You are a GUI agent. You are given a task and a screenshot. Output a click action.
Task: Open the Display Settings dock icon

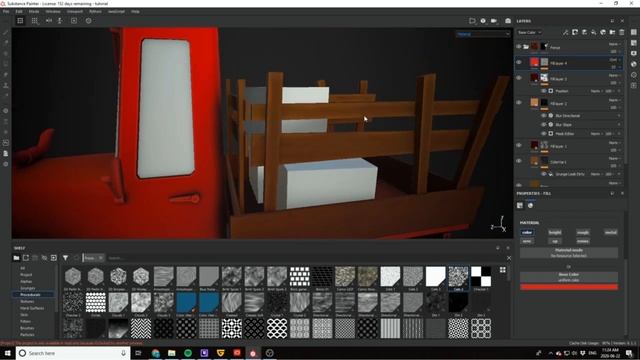(x=634, y=53)
